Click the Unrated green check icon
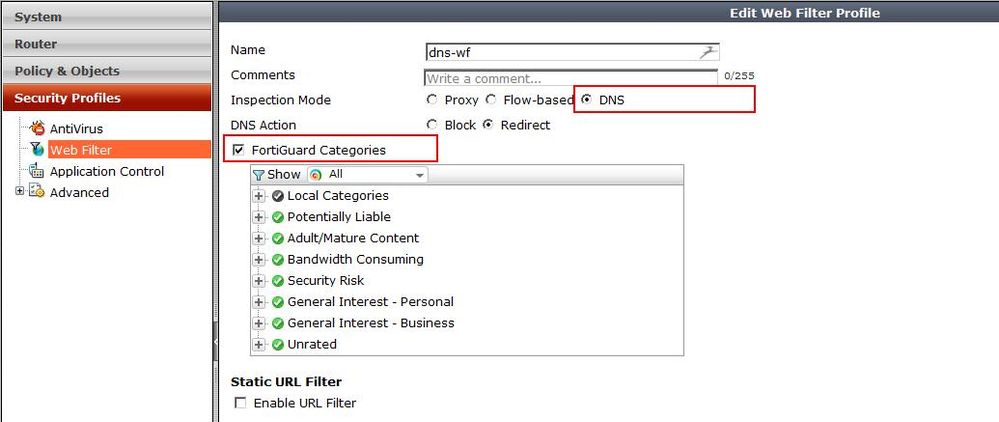Screen dimensions: 999x422 (x=277, y=344)
